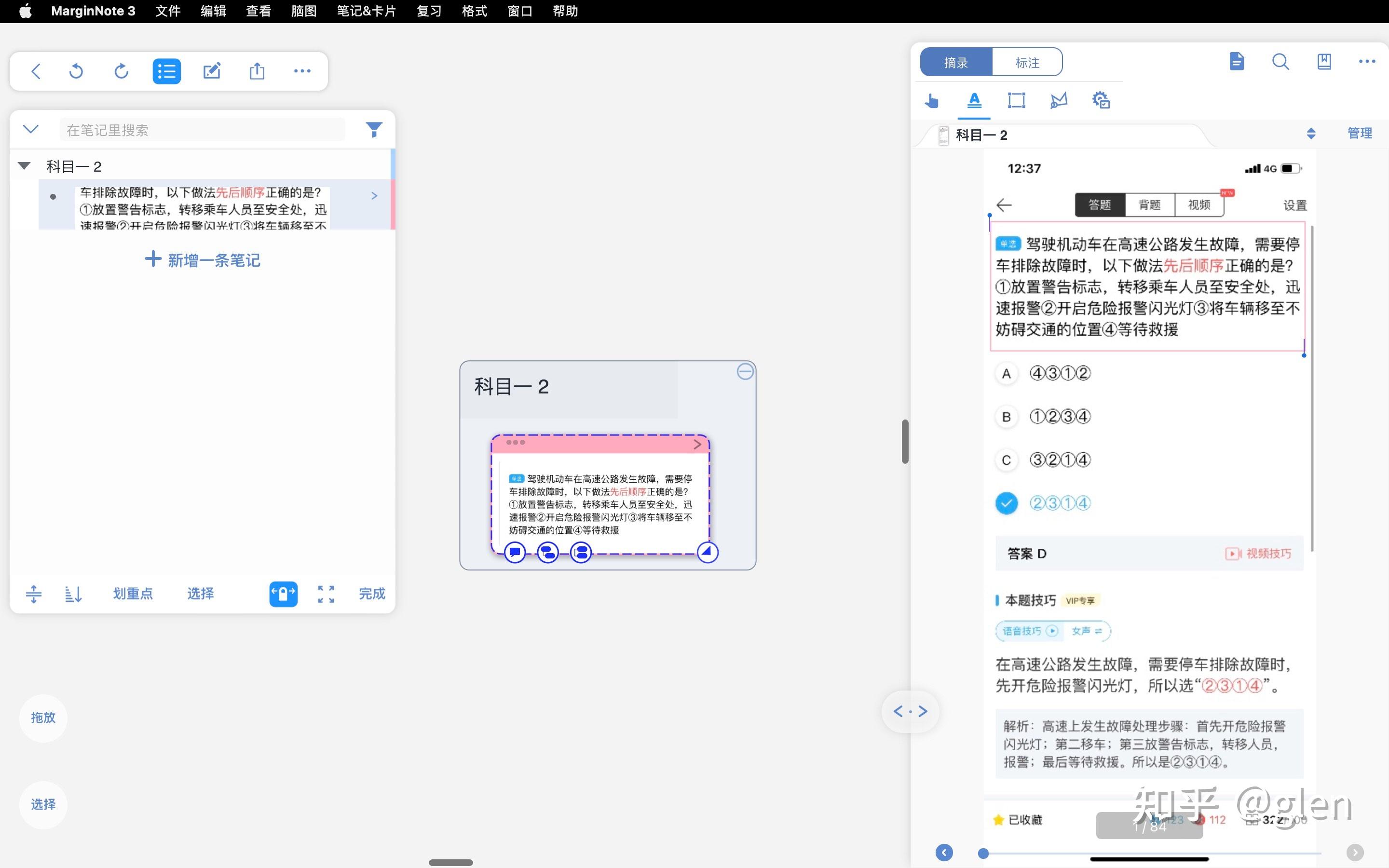Click 新增一条笔记 to add a note

coord(202,260)
